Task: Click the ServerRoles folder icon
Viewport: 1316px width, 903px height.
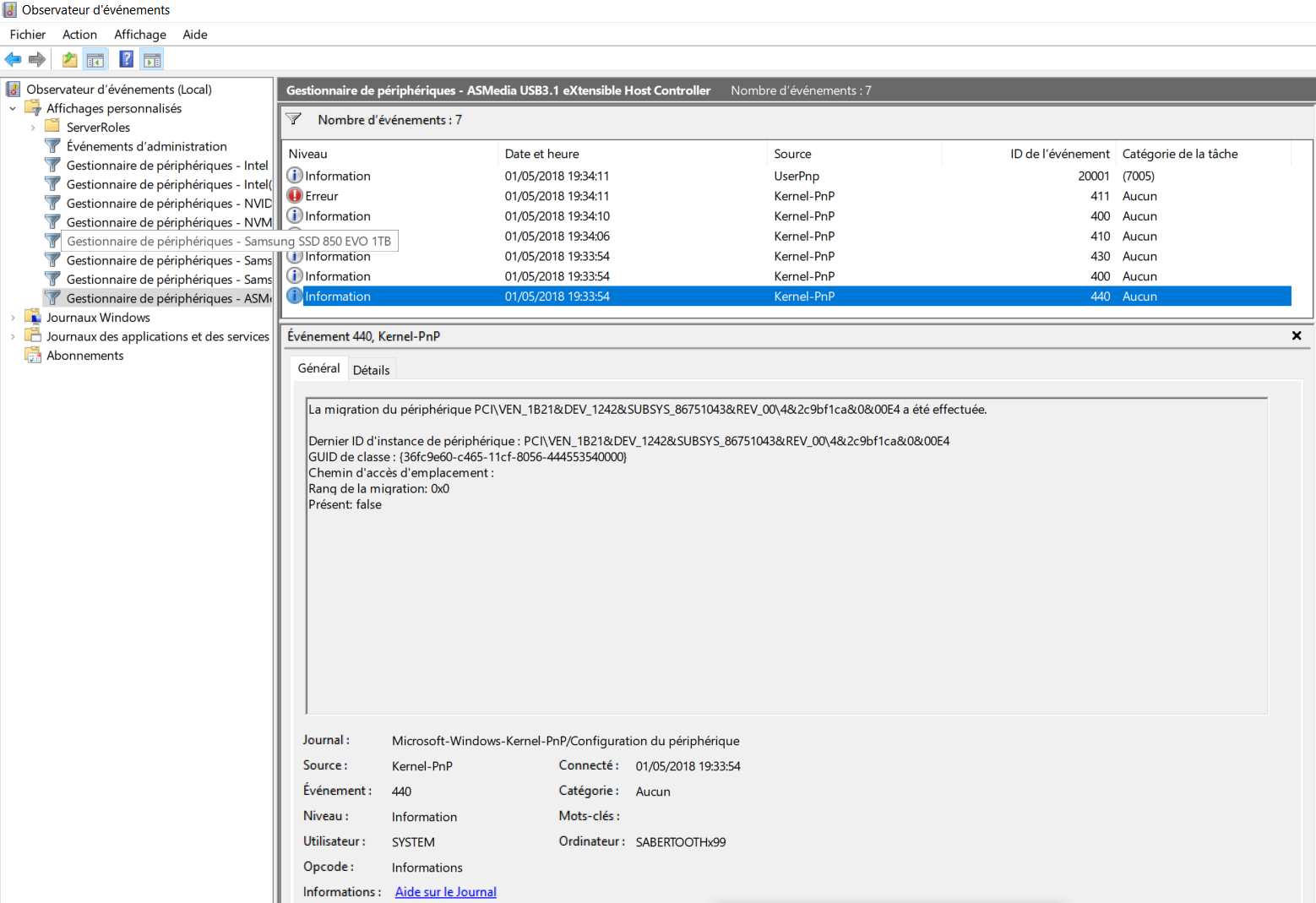Action: pos(52,127)
